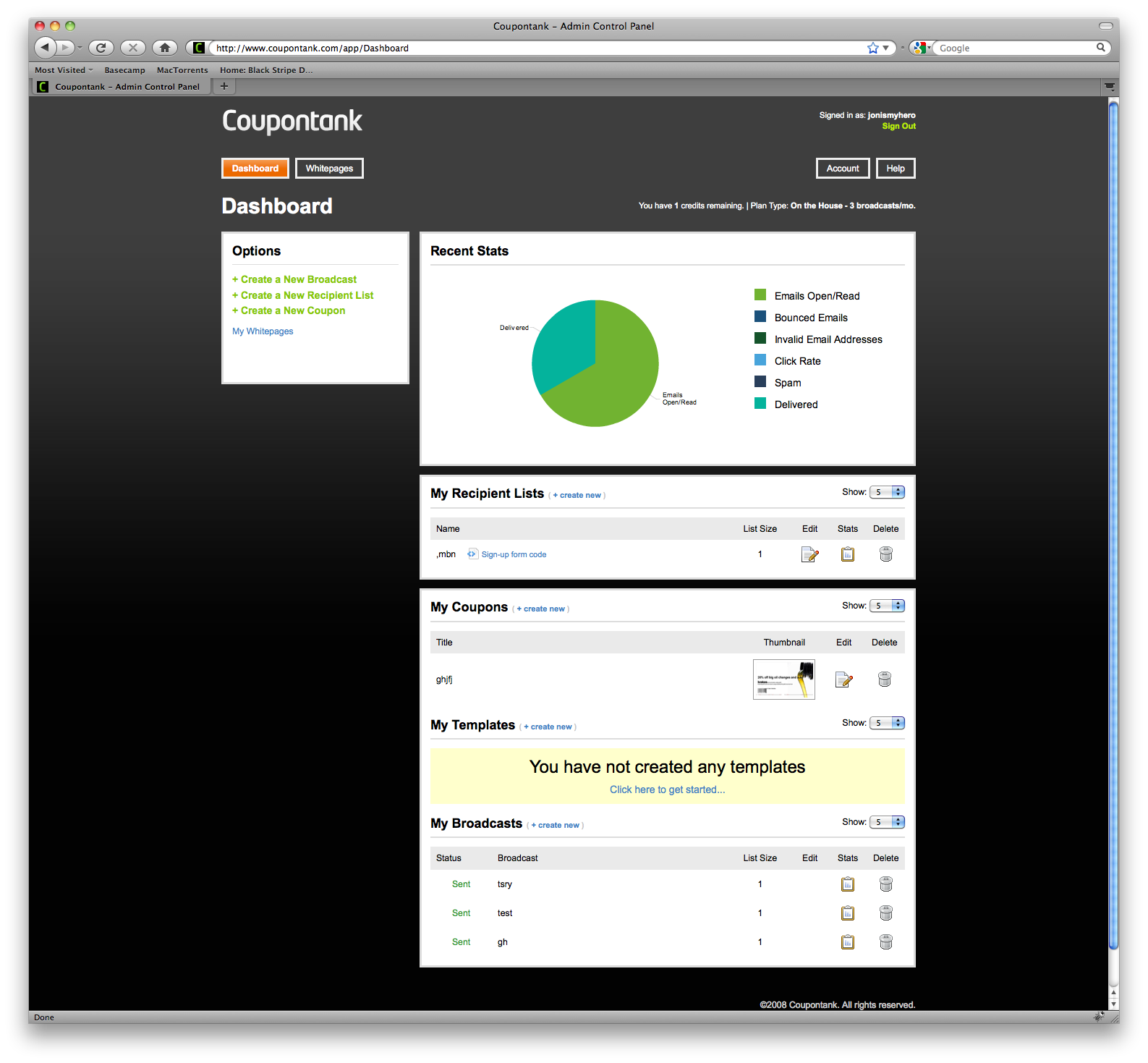Click create new next to My Broadcasts
Screen dimensions: 1148x1063
click(x=556, y=826)
